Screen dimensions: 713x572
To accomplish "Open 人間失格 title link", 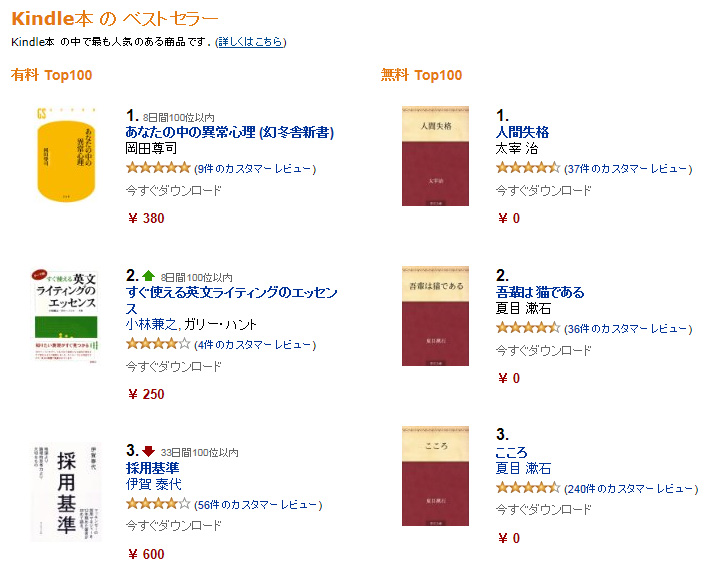I will (x=522, y=132).
